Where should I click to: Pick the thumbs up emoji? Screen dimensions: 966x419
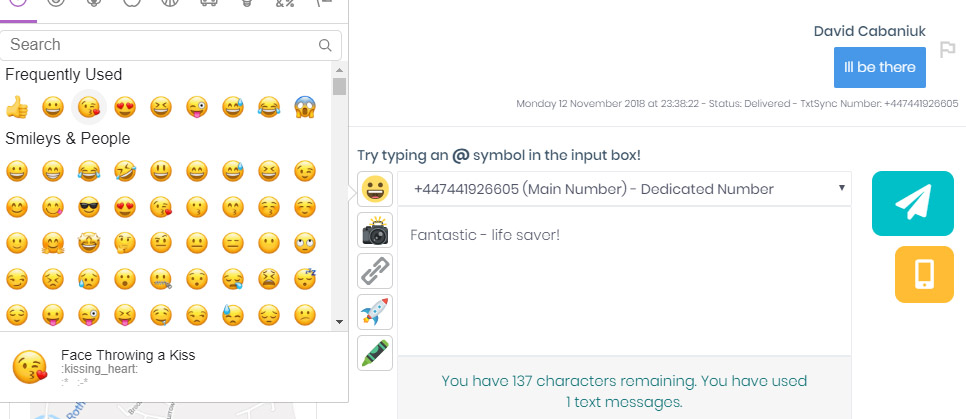click(17, 107)
